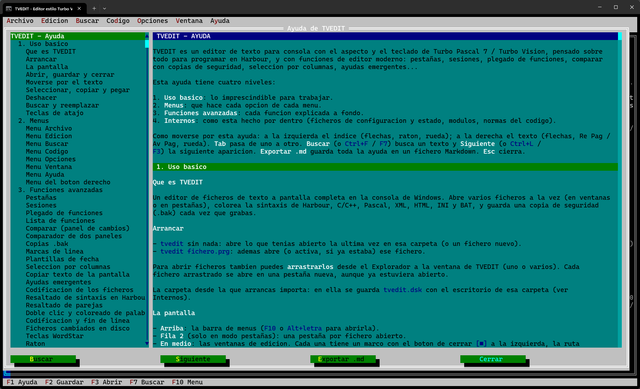Click the Siguiente button
This screenshot has width=640, height=389.
[193, 359]
